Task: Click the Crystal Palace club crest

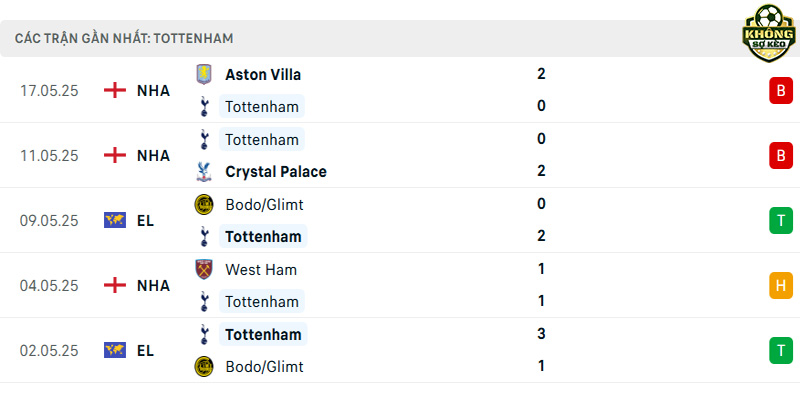Action: (204, 171)
